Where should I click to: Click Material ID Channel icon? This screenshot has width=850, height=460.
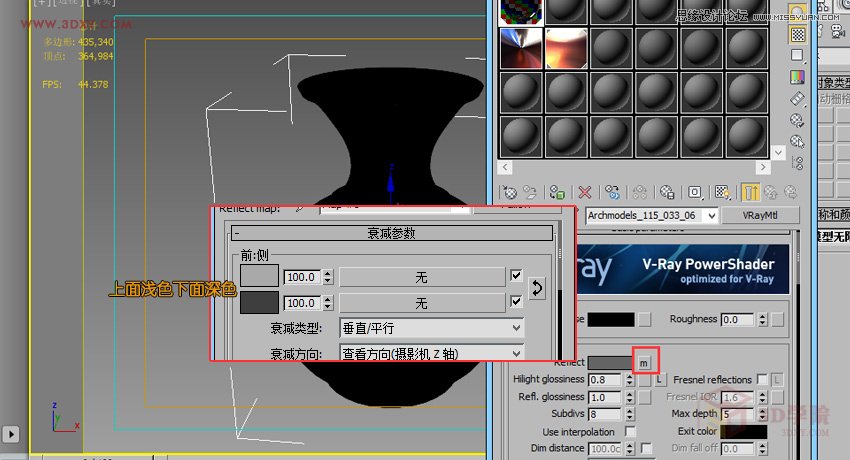pos(694,192)
